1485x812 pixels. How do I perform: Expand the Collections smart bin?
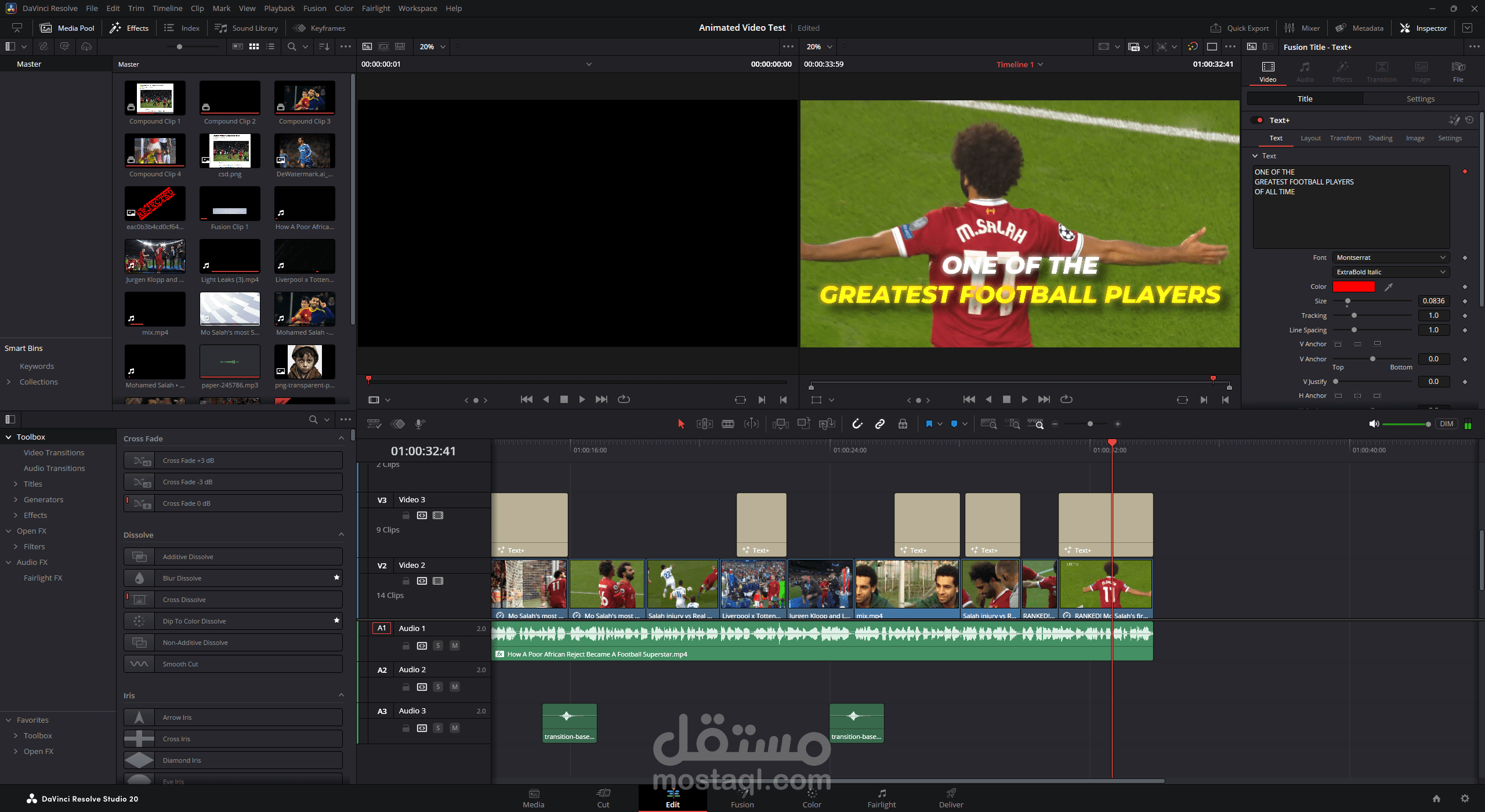(x=8, y=382)
